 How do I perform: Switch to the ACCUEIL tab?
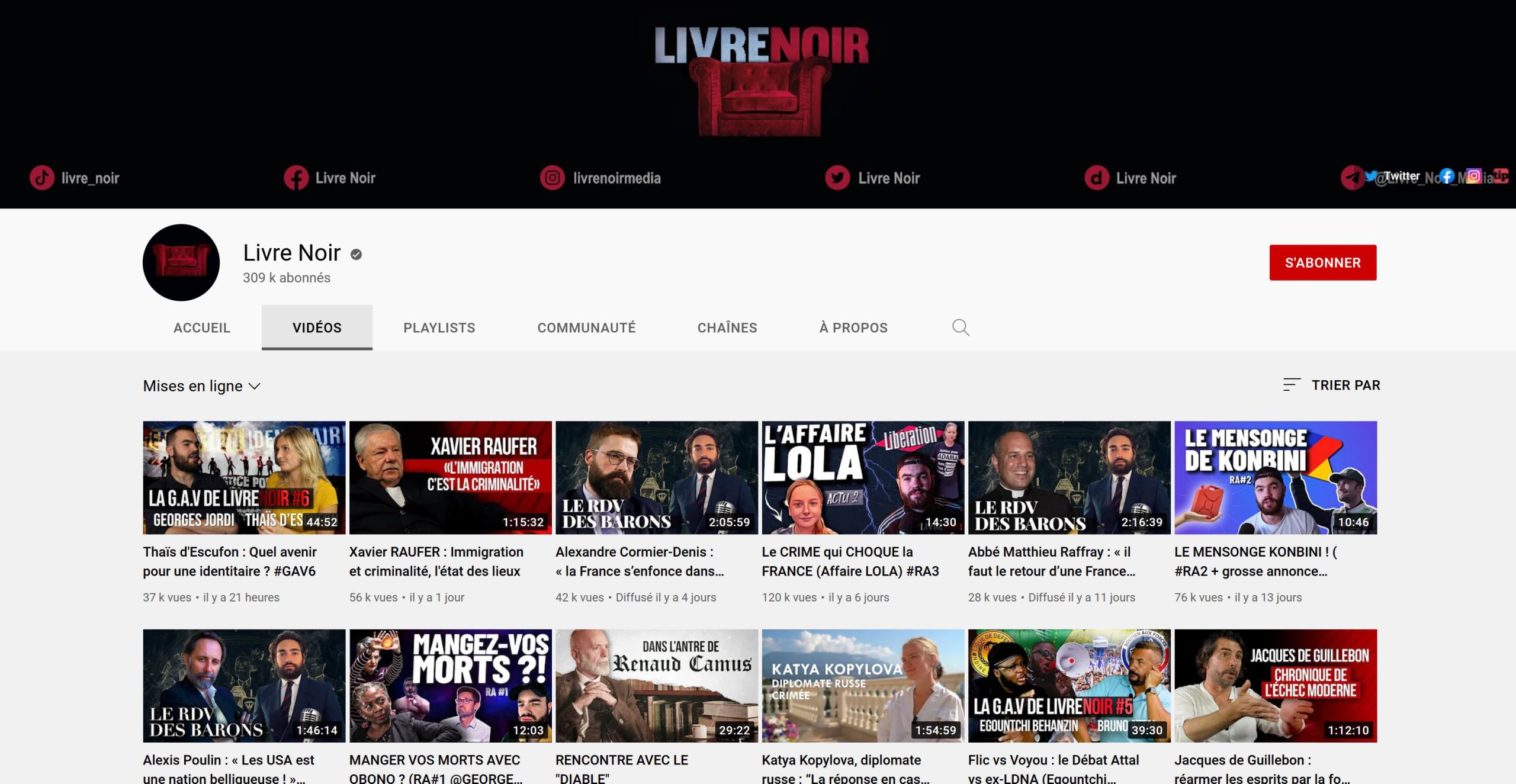click(201, 327)
